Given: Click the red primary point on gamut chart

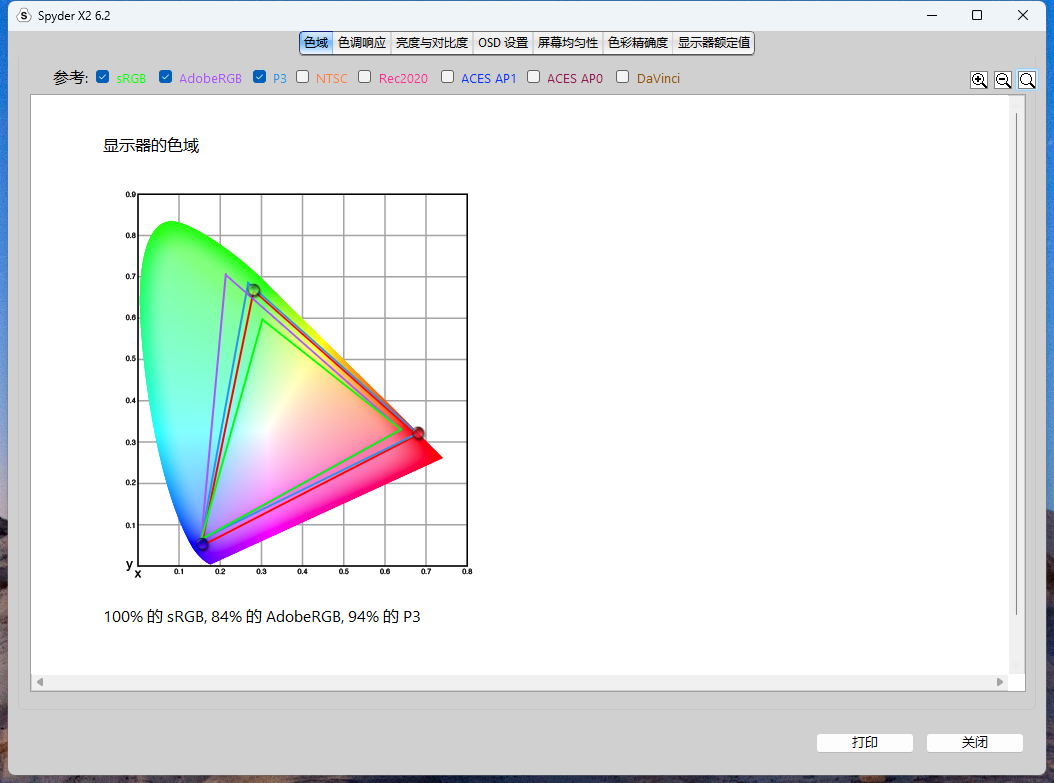Looking at the screenshot, I should tap(418, 433).
